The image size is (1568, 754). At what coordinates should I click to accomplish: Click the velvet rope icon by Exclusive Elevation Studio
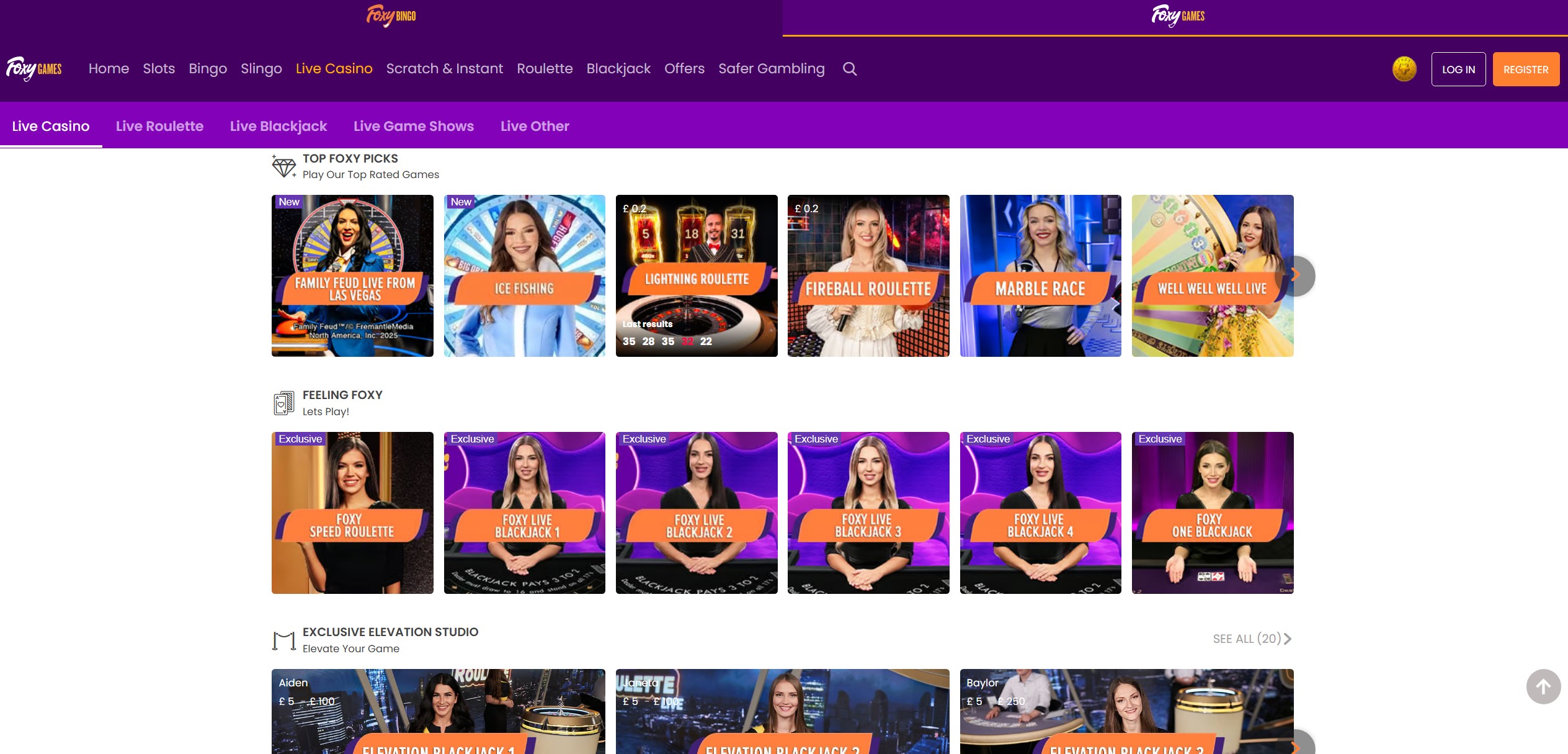point(284,640)
